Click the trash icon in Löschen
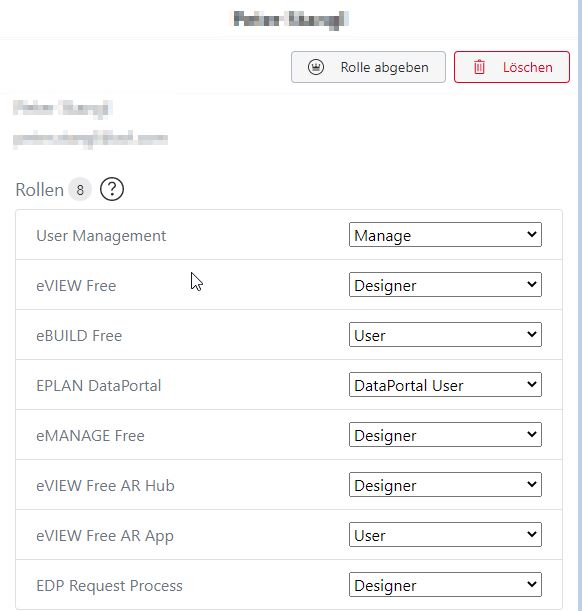The image size is (582, 611). 479,67
